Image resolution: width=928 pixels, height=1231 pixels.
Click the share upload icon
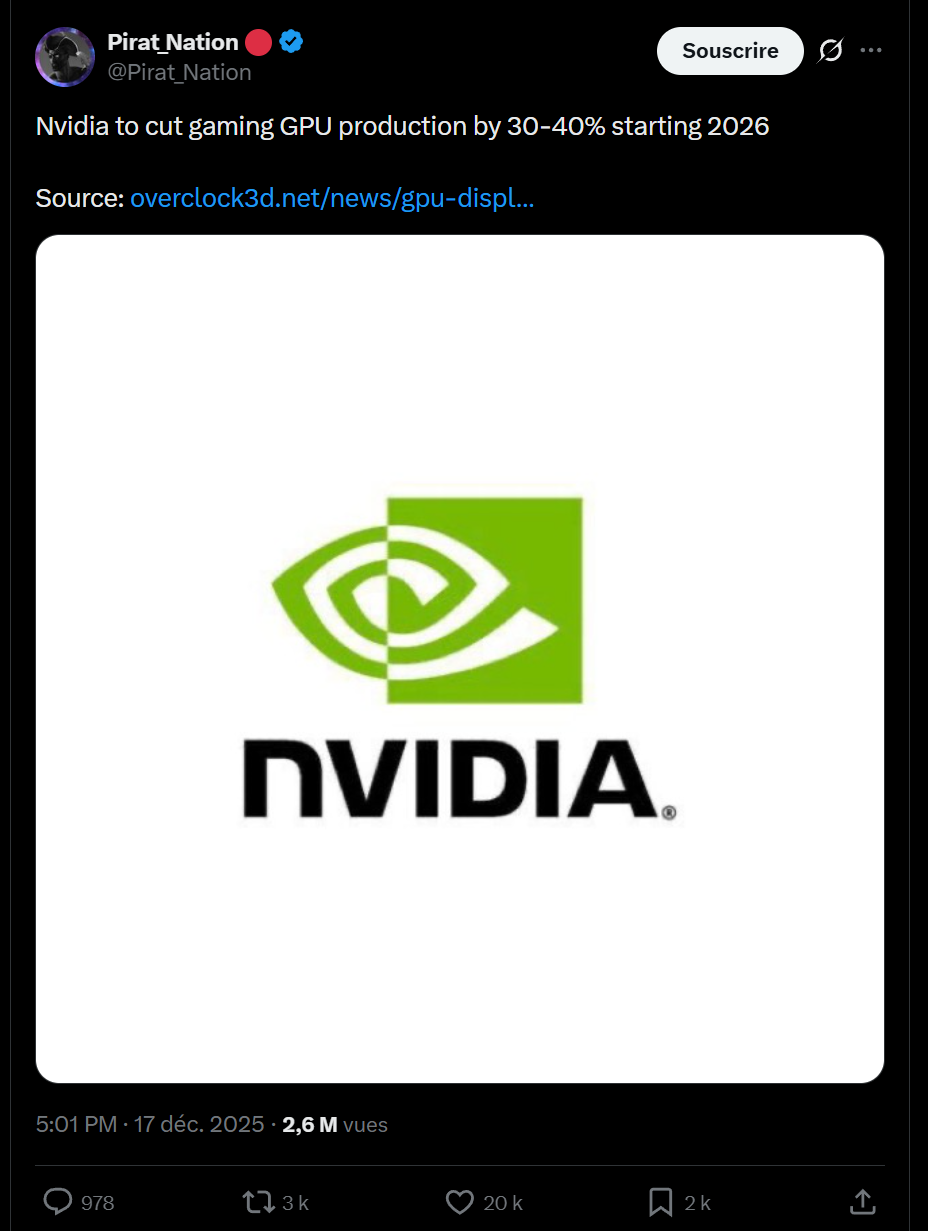tap(862, 1202)
